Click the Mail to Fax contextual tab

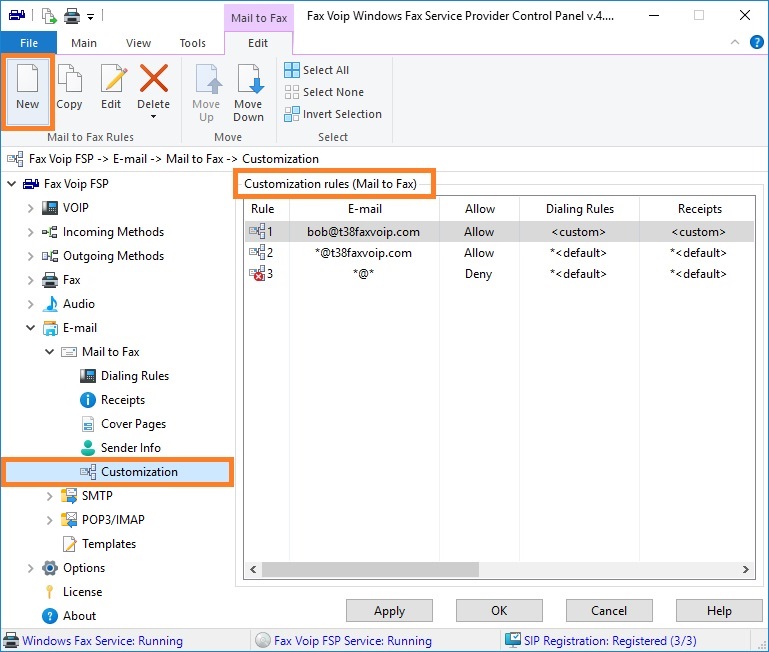[x=259, y=18]
